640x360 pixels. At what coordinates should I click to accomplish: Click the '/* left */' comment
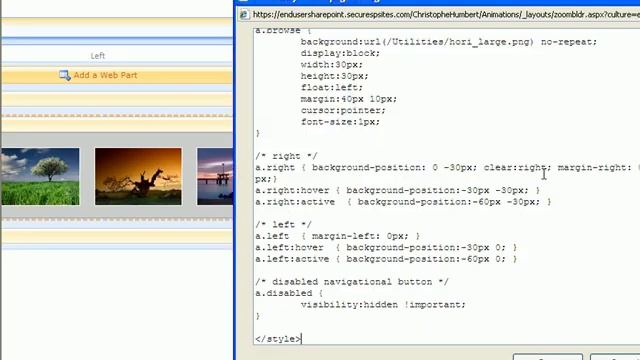(283, 224)
